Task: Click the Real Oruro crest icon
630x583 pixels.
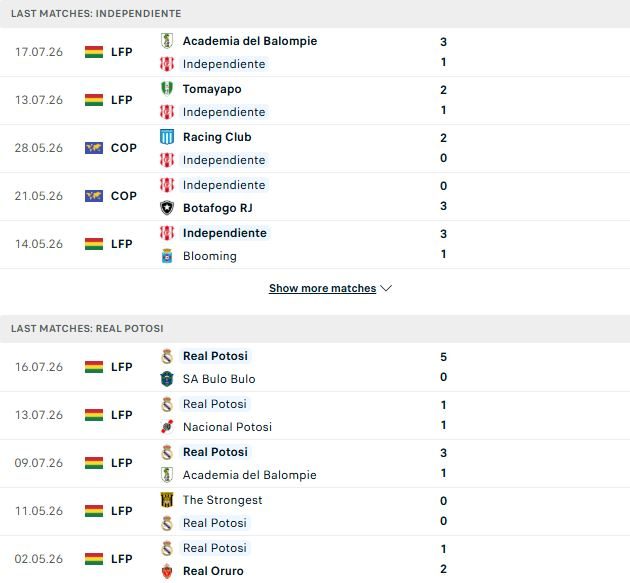Action: pos(167,571)
